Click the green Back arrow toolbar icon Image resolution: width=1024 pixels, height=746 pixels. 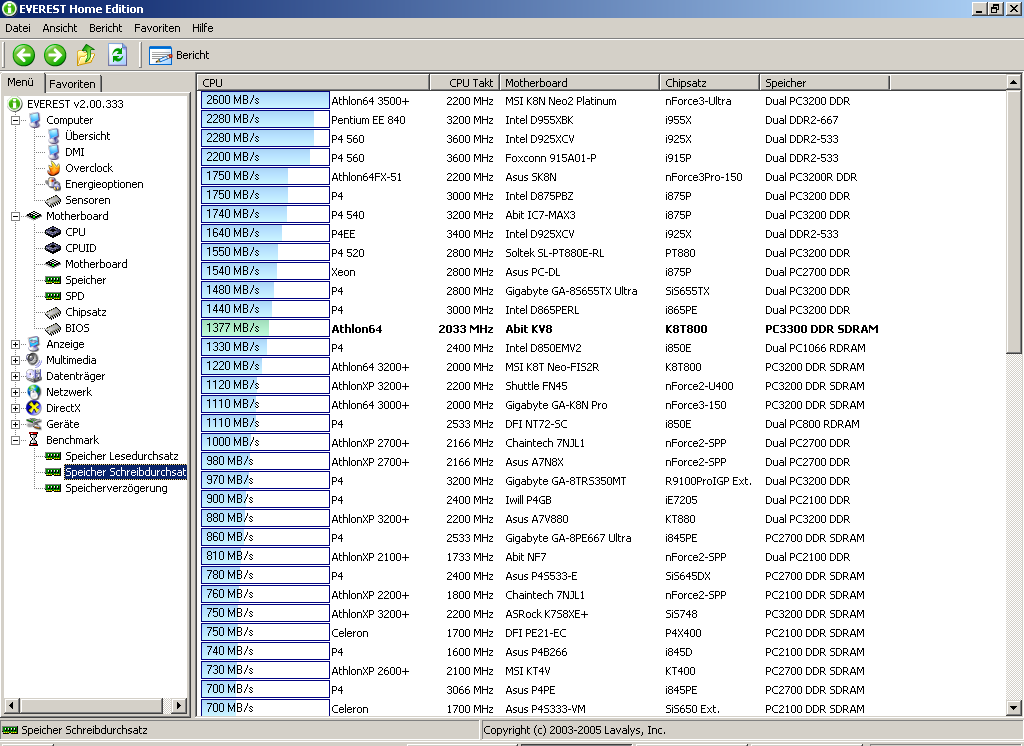[24, 55]
